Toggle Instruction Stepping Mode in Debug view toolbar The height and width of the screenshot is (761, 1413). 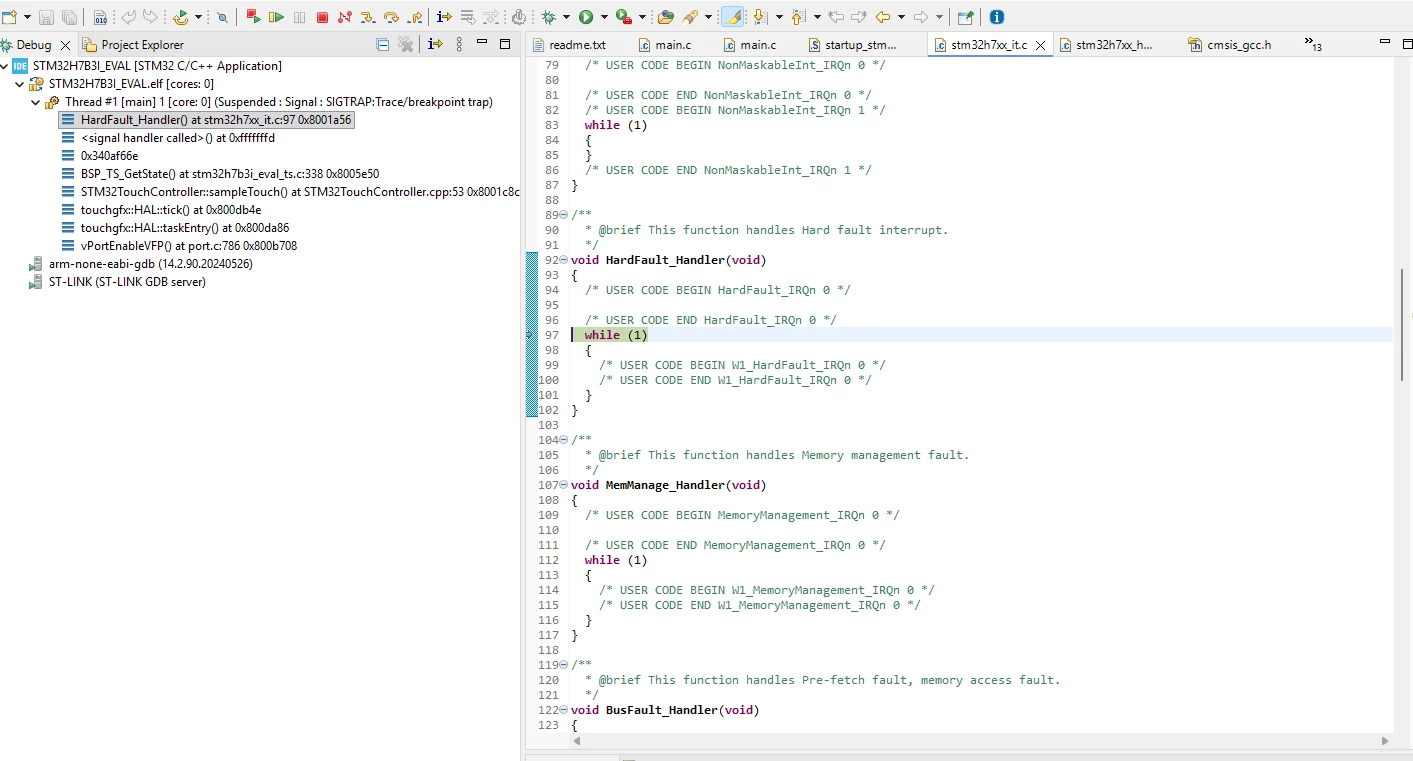[x=435, y=45]
